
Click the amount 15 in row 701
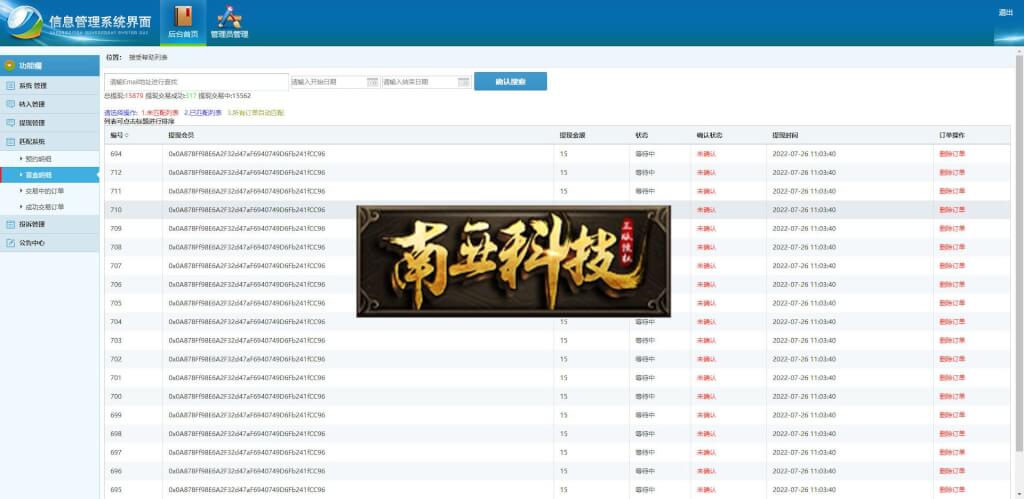564,378
